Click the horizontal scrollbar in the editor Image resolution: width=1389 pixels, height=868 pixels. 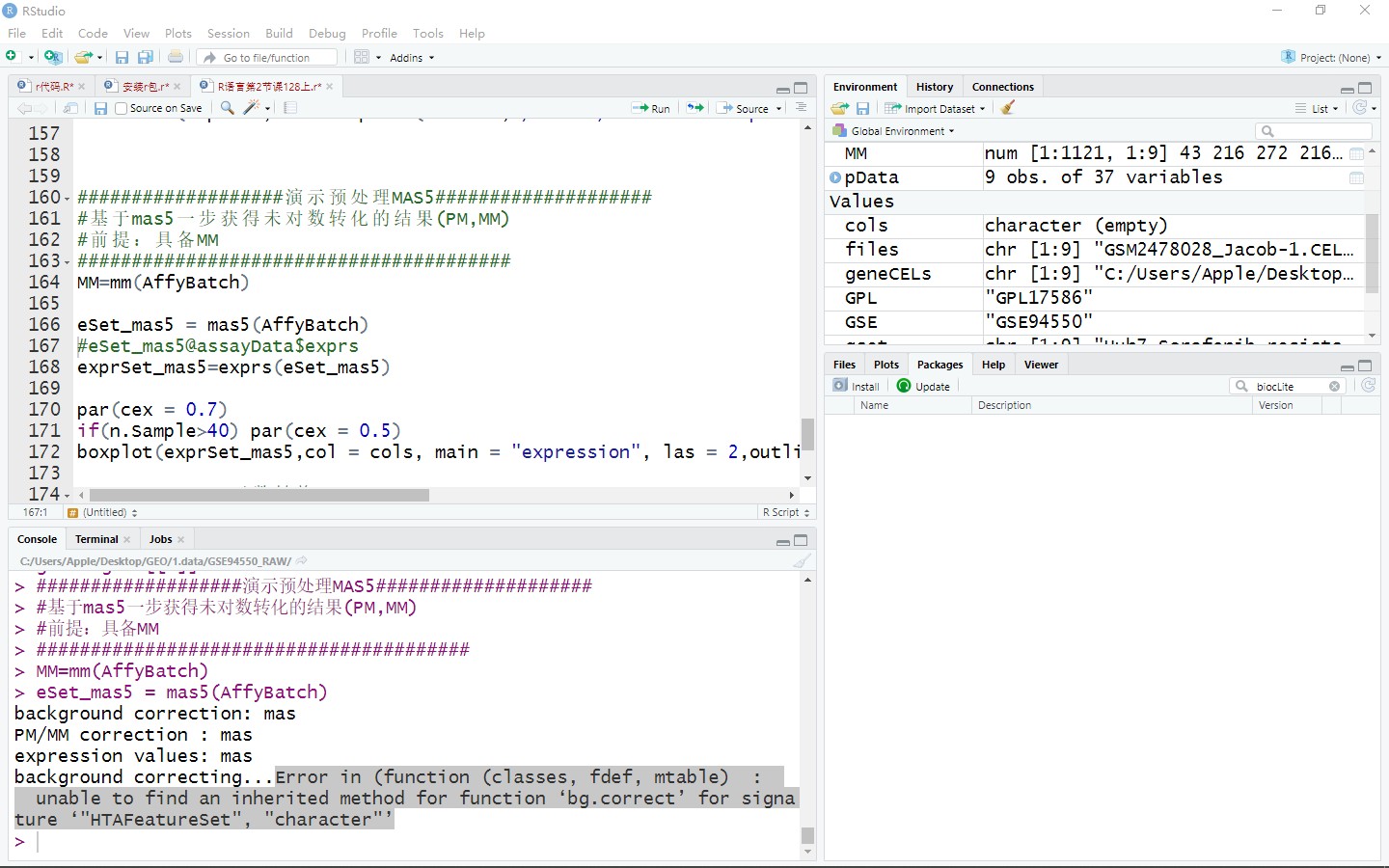click(x=259, y=495)
